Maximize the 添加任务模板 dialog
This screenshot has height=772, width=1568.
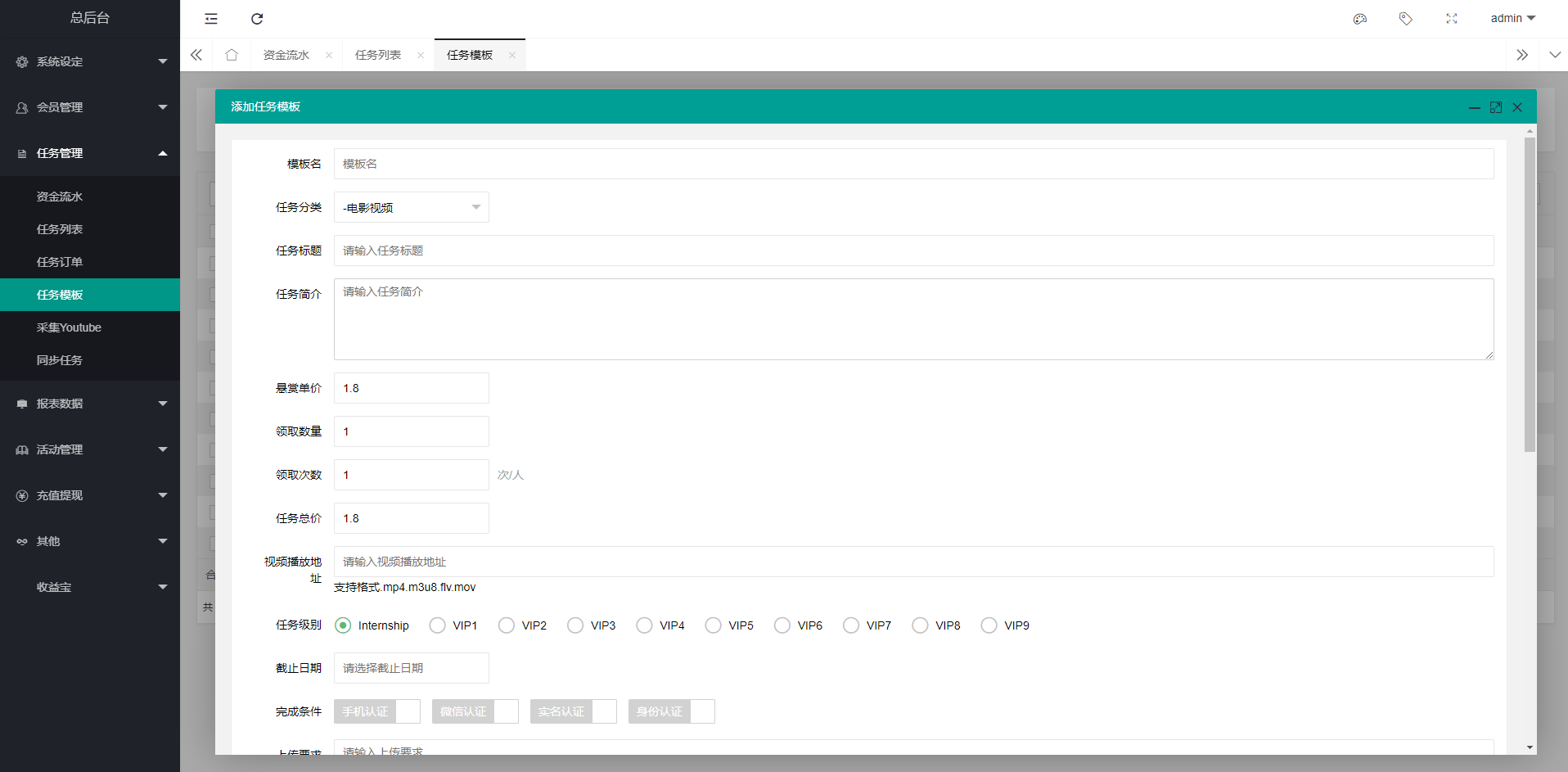pyautogui.click(x=1496, y=107)
